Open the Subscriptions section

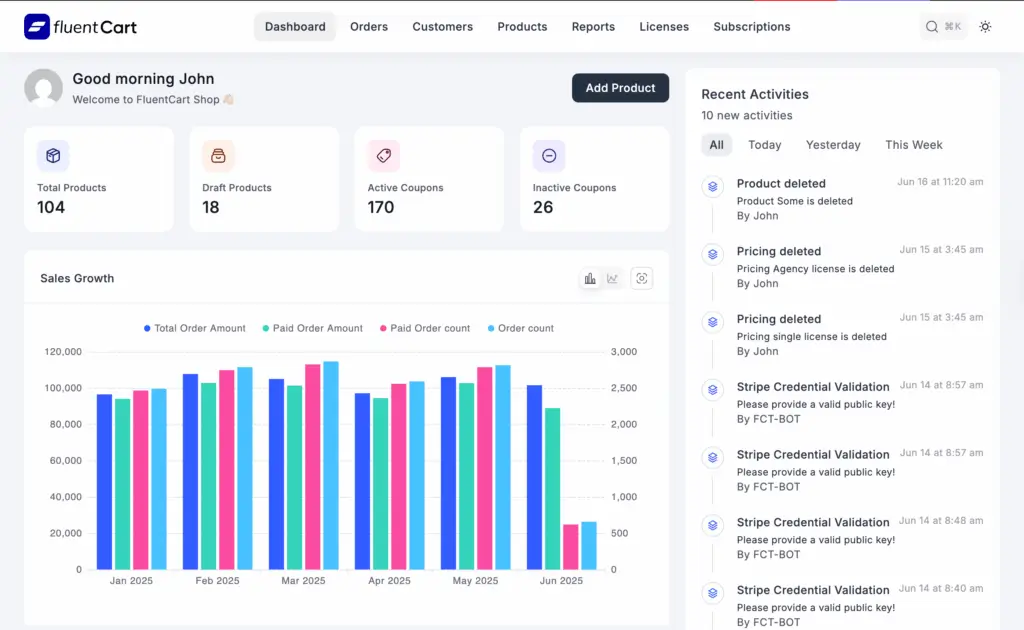click(751, 26)
